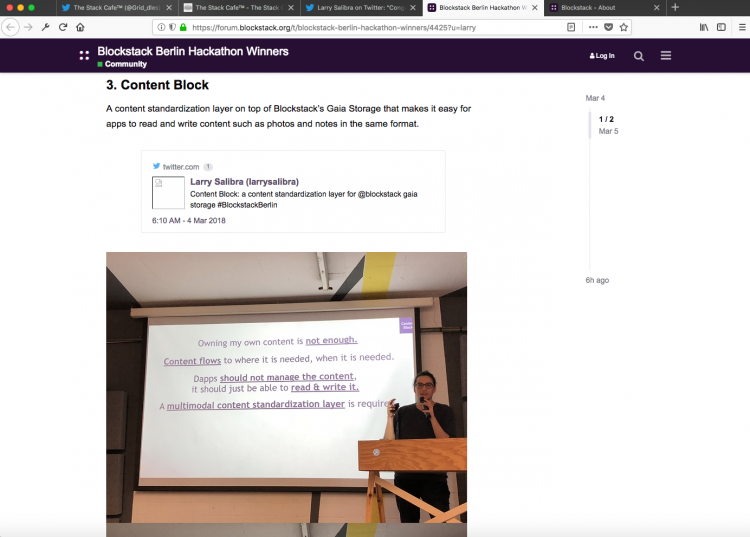Jump to Mar 4 on the topic timeline
750x537 pixels.
coord(595,98)
